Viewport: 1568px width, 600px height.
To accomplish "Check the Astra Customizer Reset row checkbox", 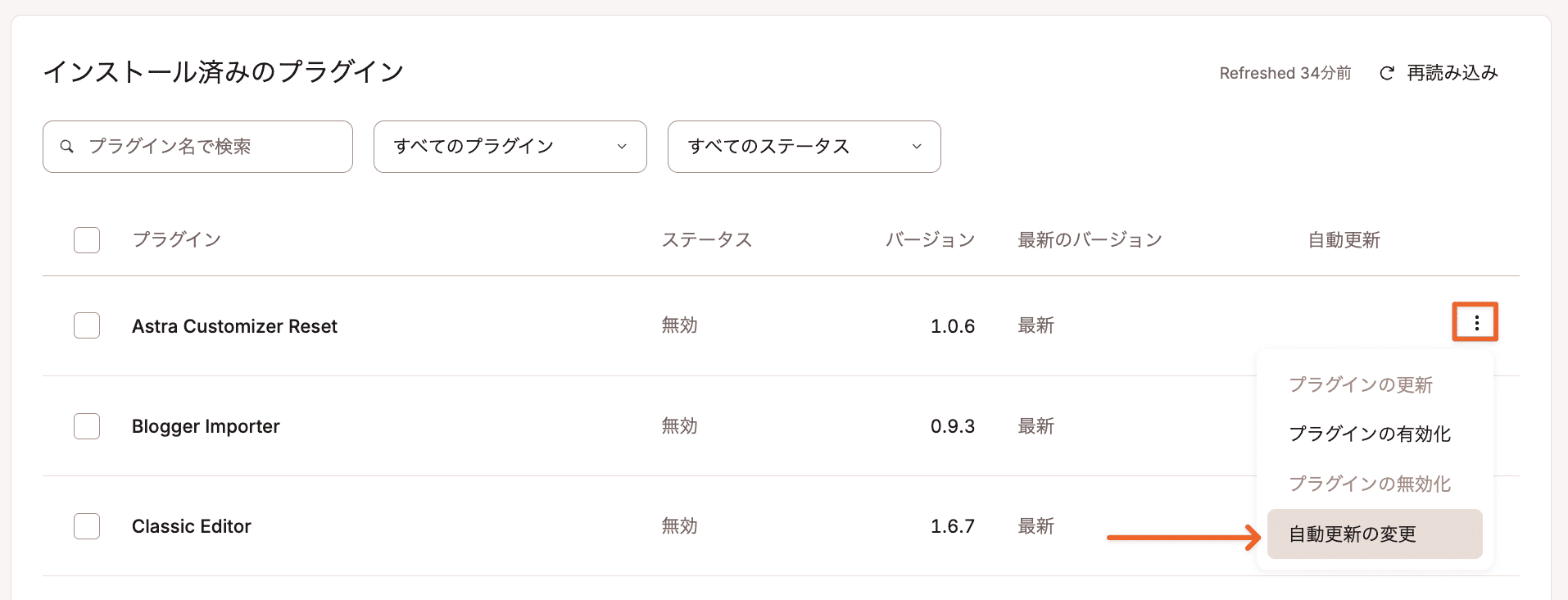I will [86, 325].
